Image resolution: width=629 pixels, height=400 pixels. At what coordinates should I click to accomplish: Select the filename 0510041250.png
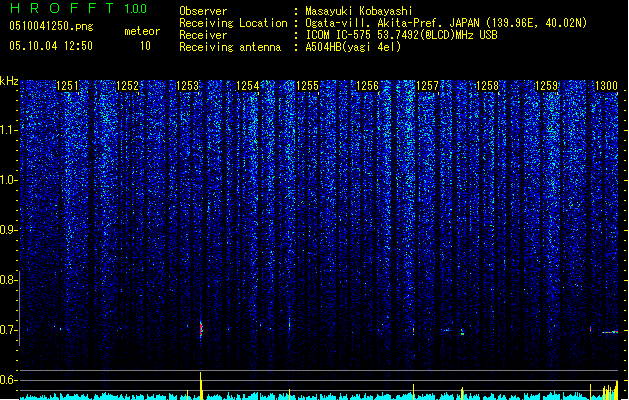click(x=51, y=26)
